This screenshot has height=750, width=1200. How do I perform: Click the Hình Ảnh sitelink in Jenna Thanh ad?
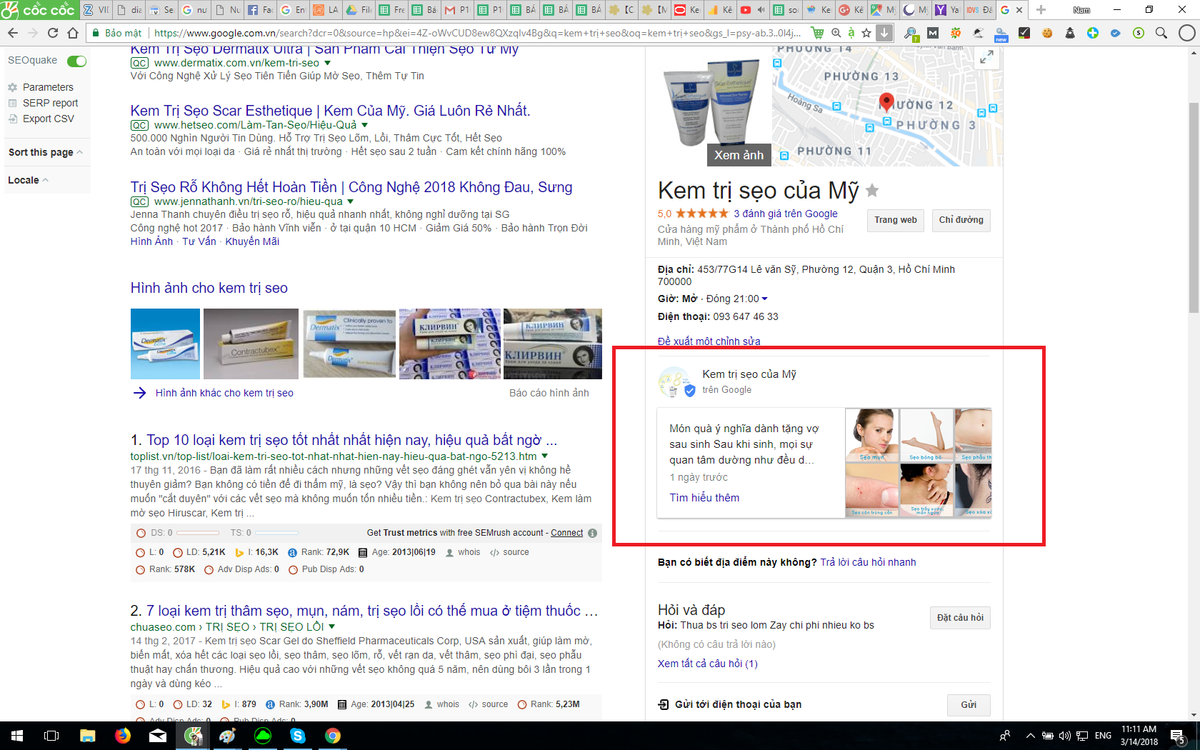coord(151,242)
